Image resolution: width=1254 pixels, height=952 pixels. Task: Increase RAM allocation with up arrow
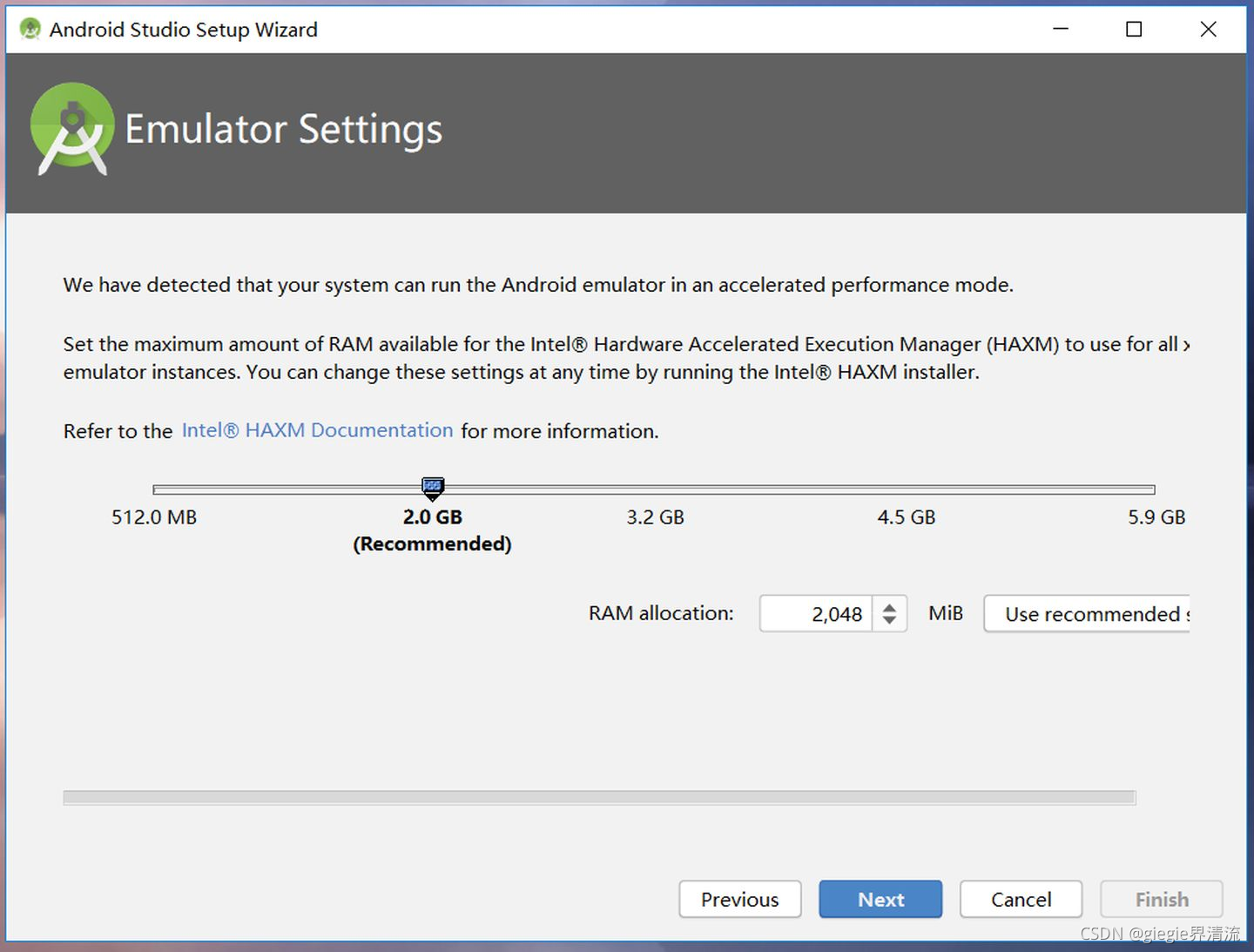pyautogui.click(x=889, y=606)
